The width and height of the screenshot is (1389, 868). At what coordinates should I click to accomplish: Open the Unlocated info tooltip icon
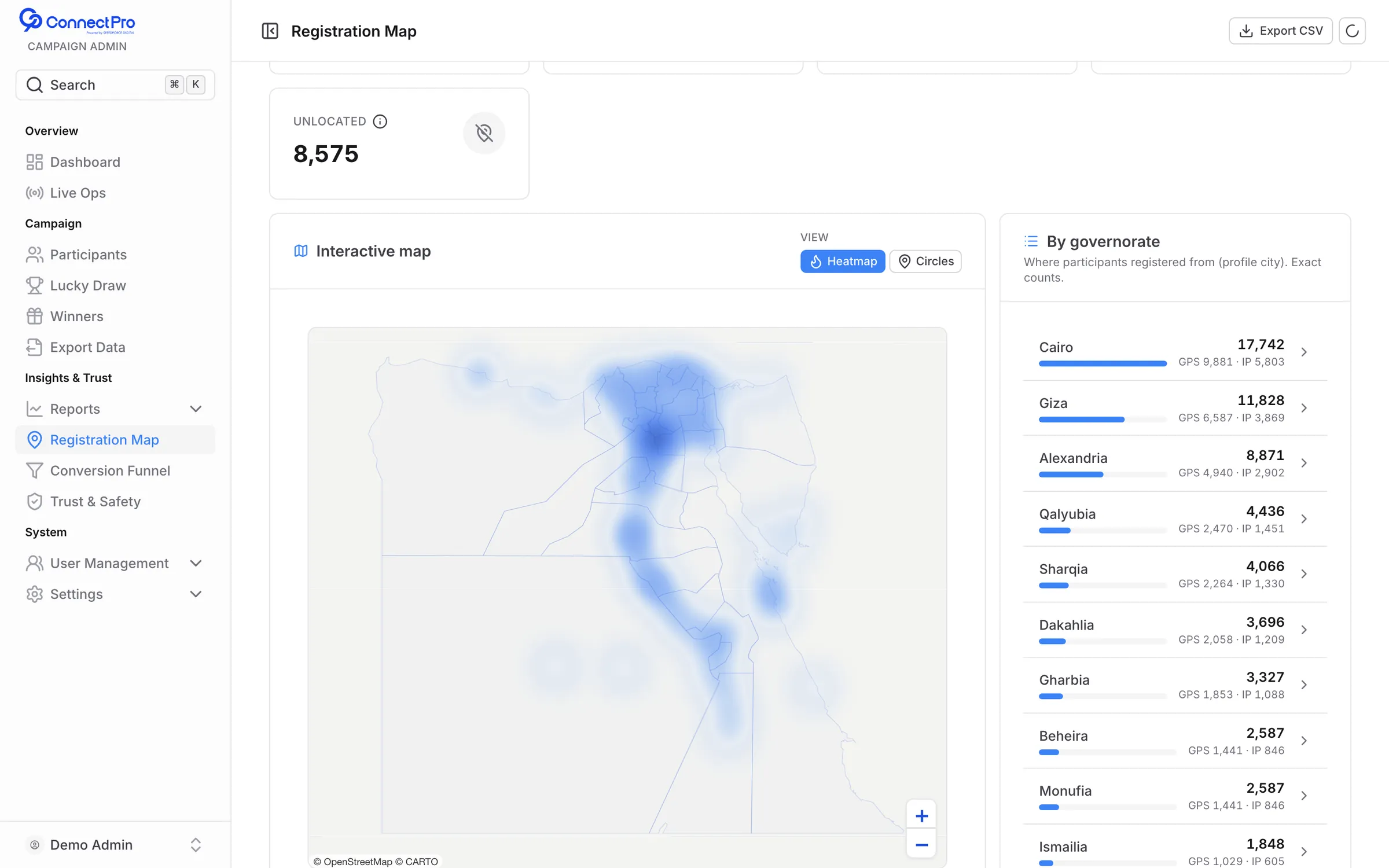point(380,122)
